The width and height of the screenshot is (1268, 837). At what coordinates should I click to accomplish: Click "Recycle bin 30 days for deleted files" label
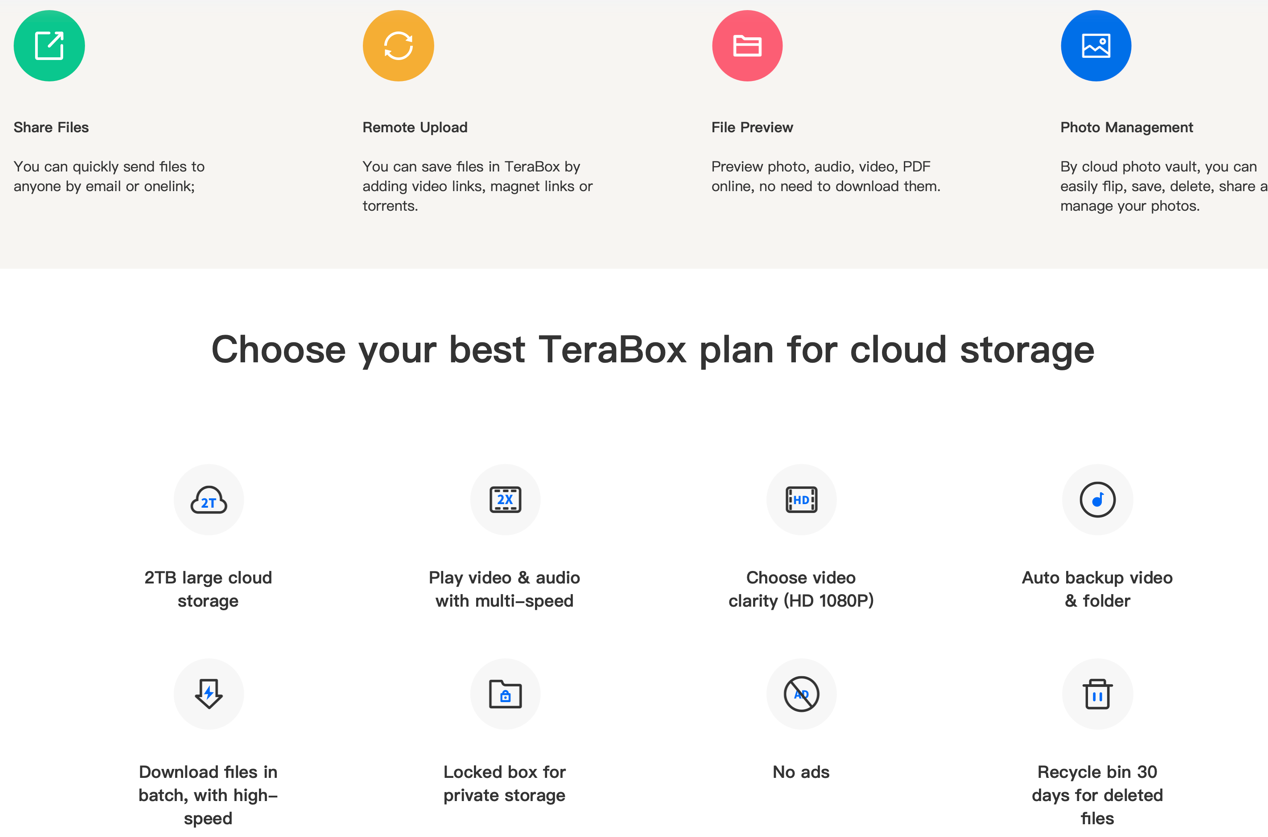click(1097, 795)
